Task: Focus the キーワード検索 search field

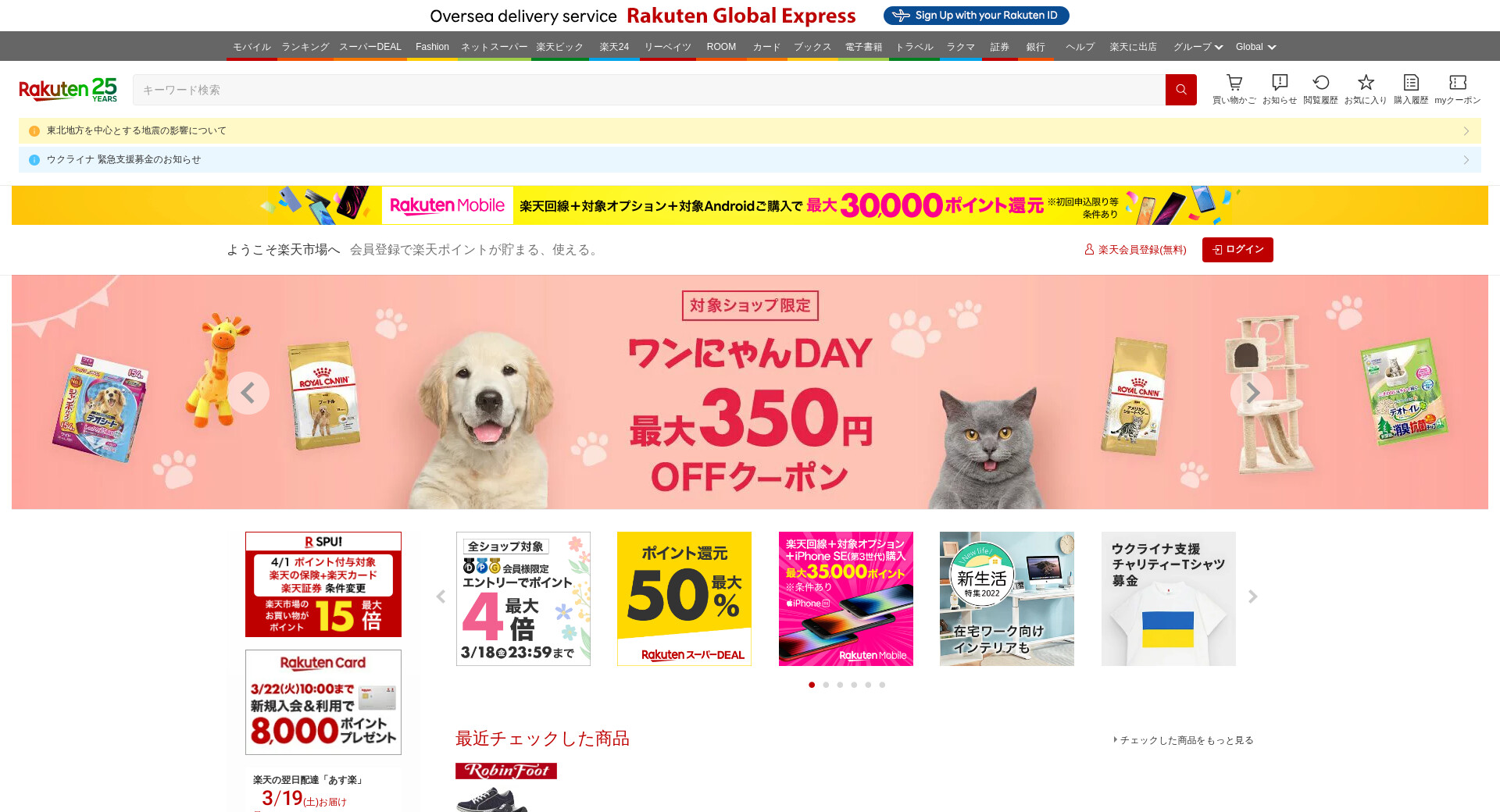Action: click(649, 90)
